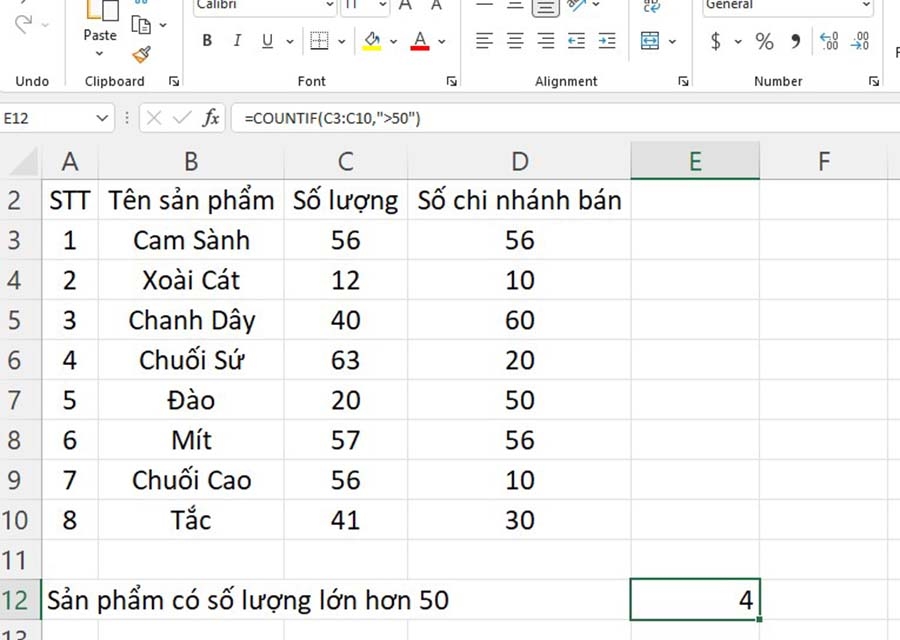The image size is (900, 640).
Task: Open the Clipboard dialog launcher
Action: [174, 82]
